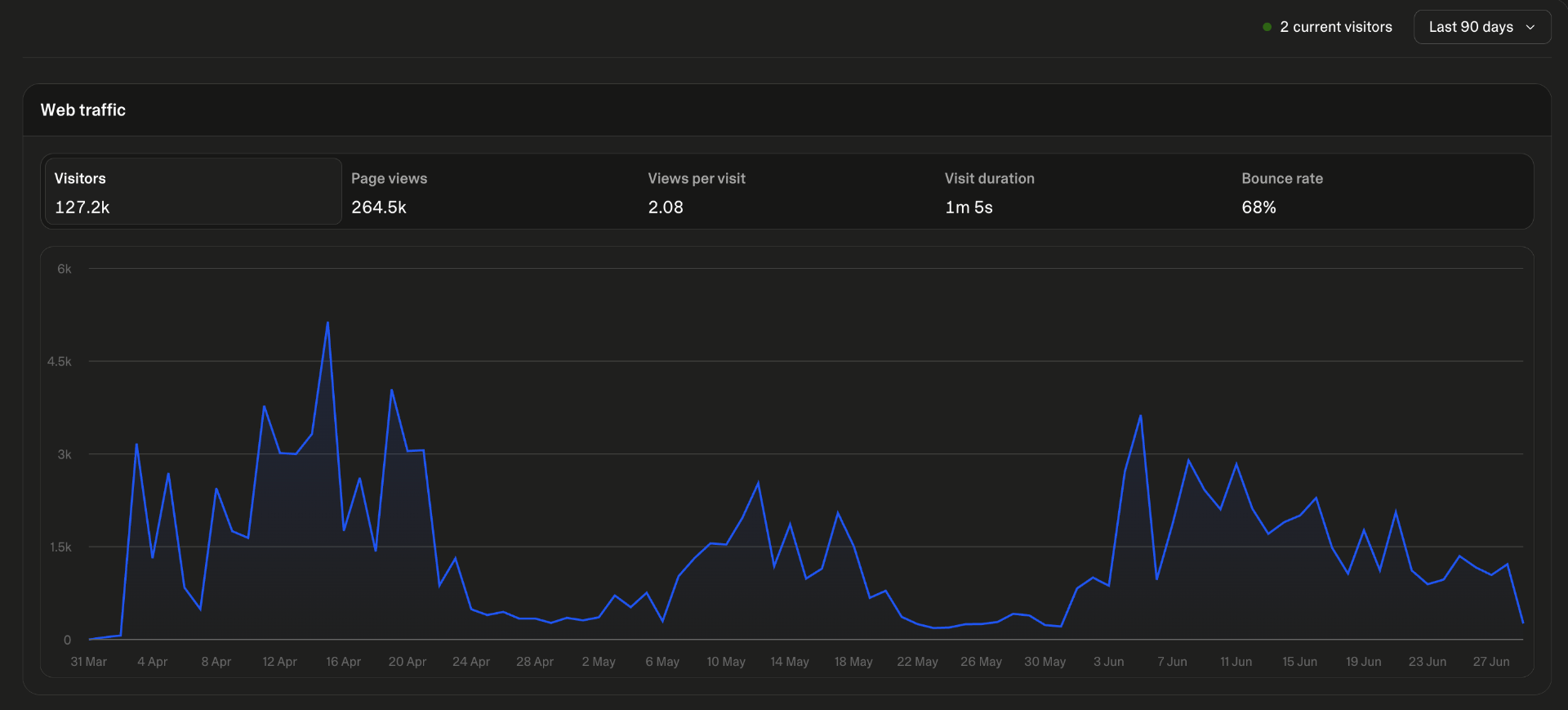The height and width of the screenshot is (710, 1568).
Task: Click the green current visitors status dot
Action: click(1267, 27)
